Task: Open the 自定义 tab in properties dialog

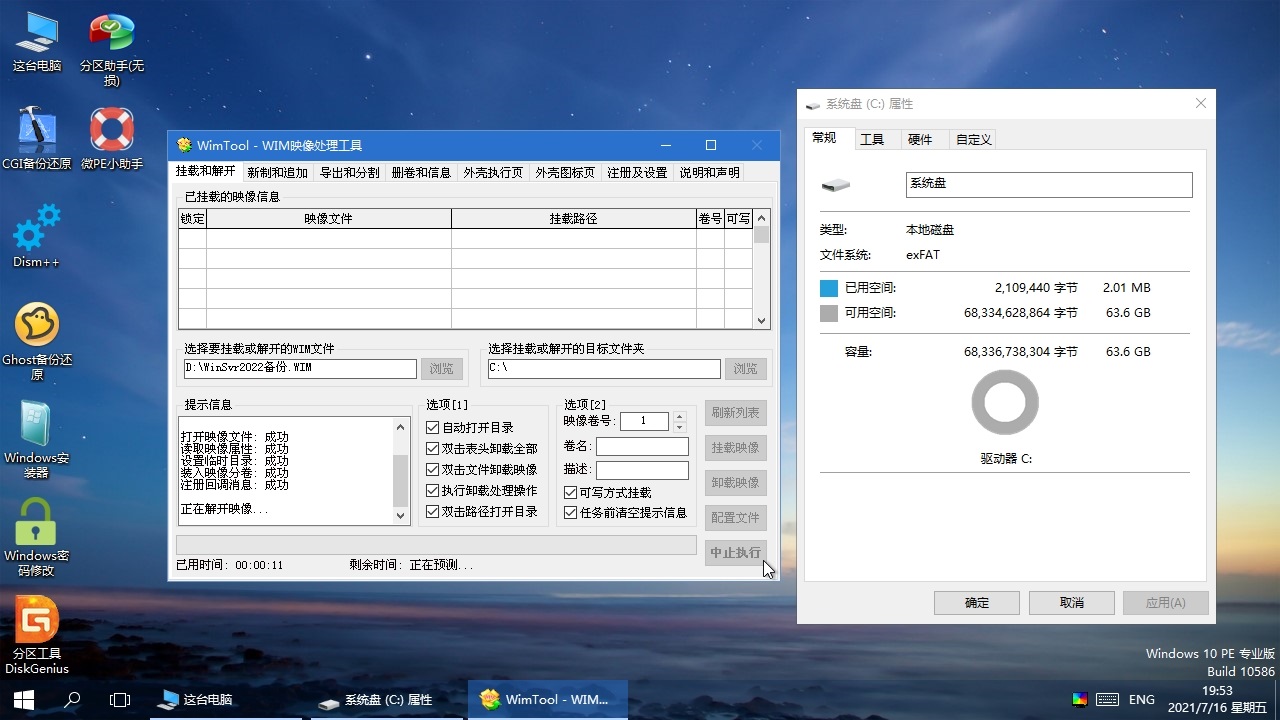Action: [973, 139]
